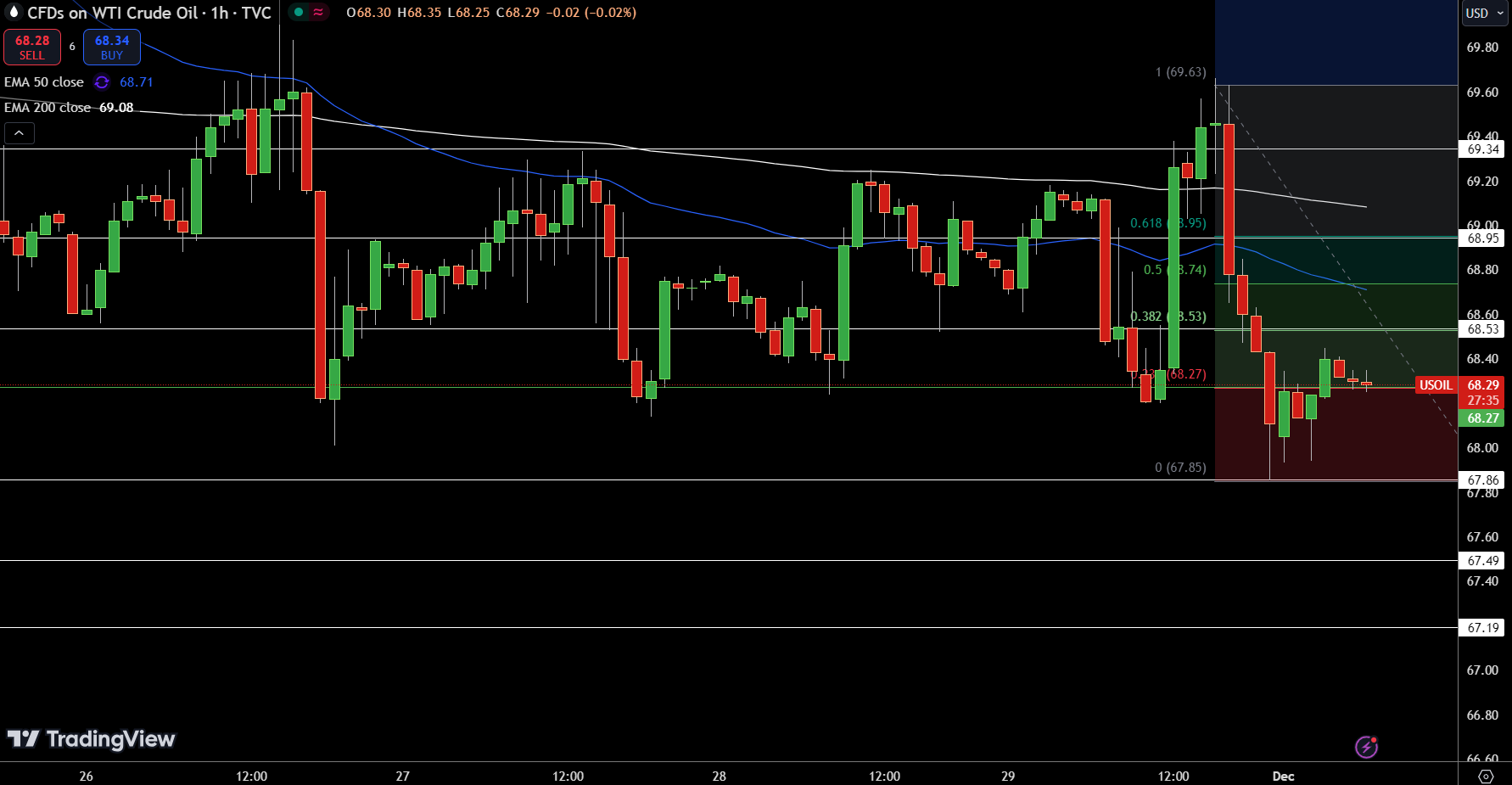Click the 67.49 horizontal line price tag
The height and width of the screenshot is (785, 1512).
(x=1483, y=561)
